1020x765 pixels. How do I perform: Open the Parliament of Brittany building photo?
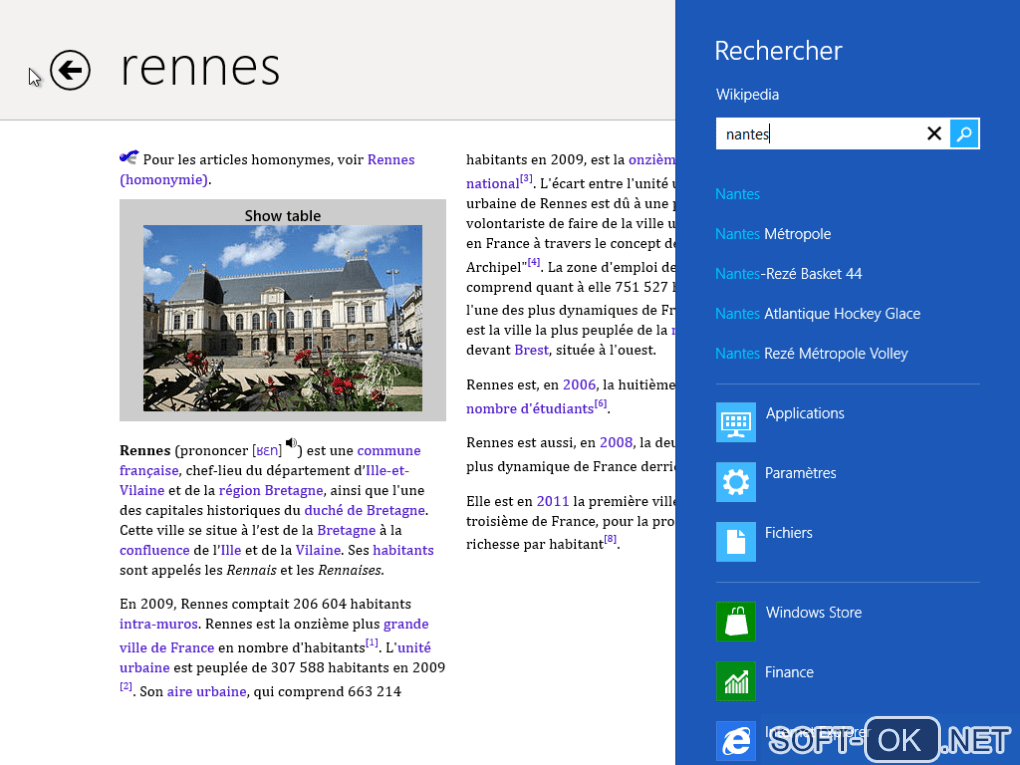point(282,318)
